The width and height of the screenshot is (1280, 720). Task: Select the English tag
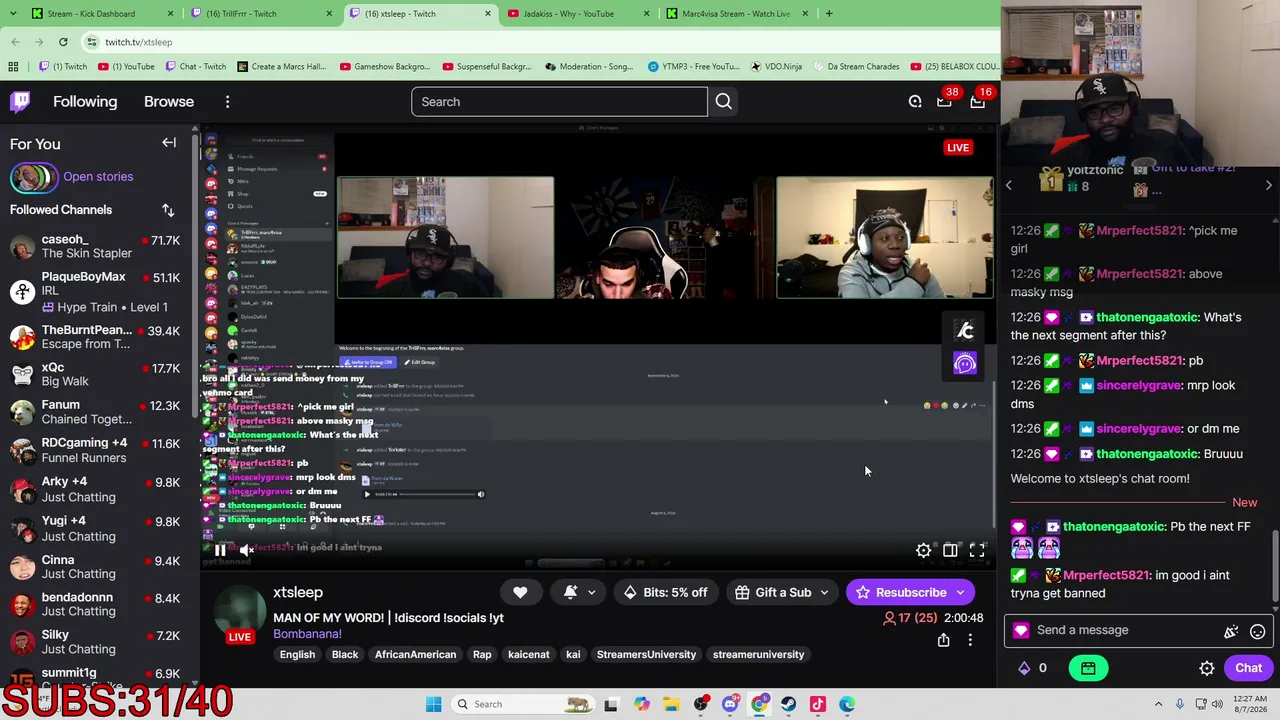tap(297, 654)
